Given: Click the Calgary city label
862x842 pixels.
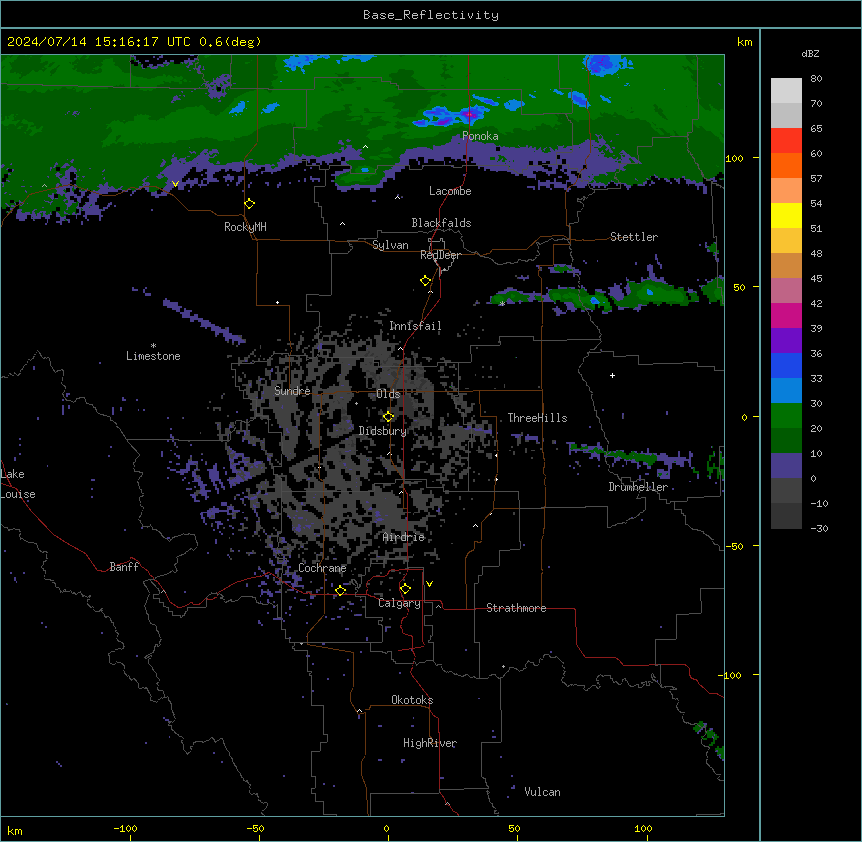Looking at the screenshot, I should pos(400,603).
